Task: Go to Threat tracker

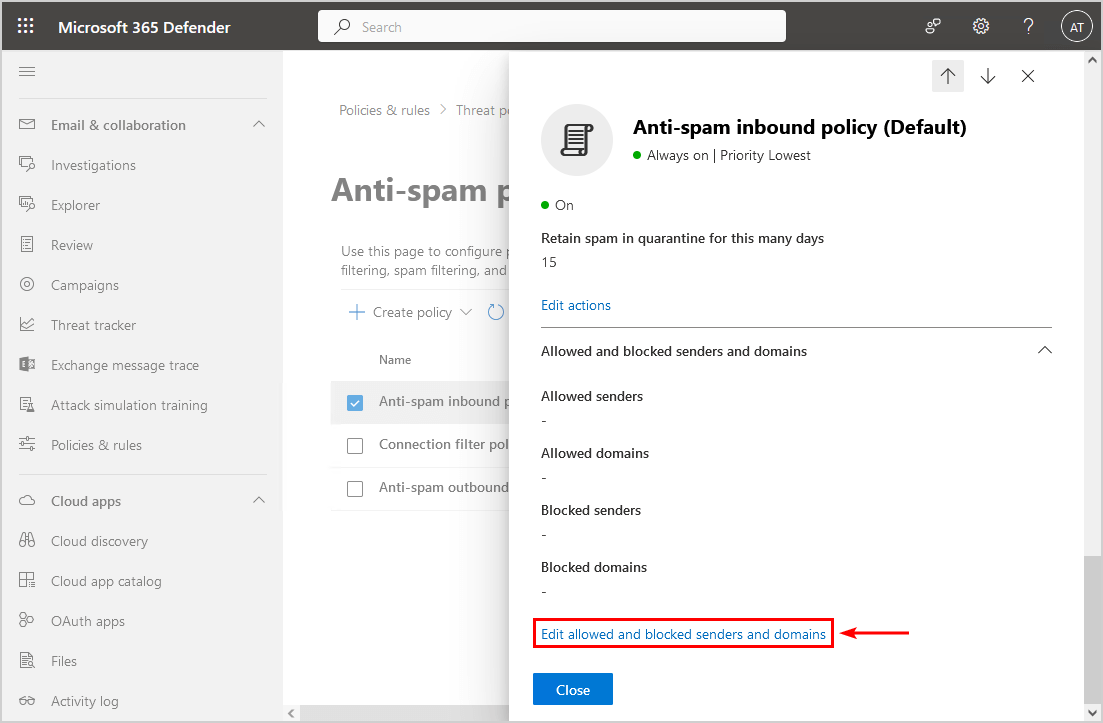Action: coord(93,324)
